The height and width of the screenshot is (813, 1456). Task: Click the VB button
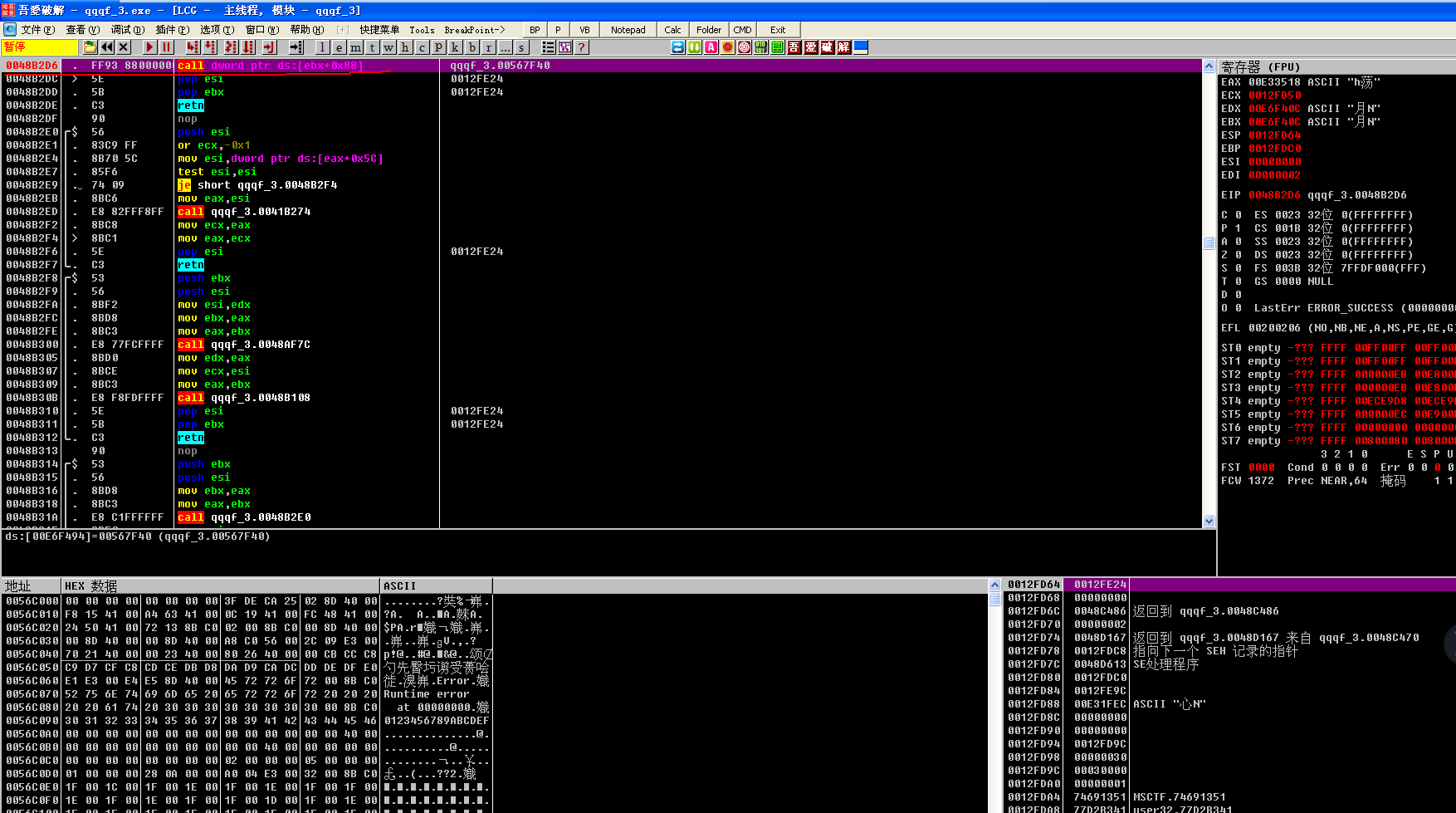(584, 30)
